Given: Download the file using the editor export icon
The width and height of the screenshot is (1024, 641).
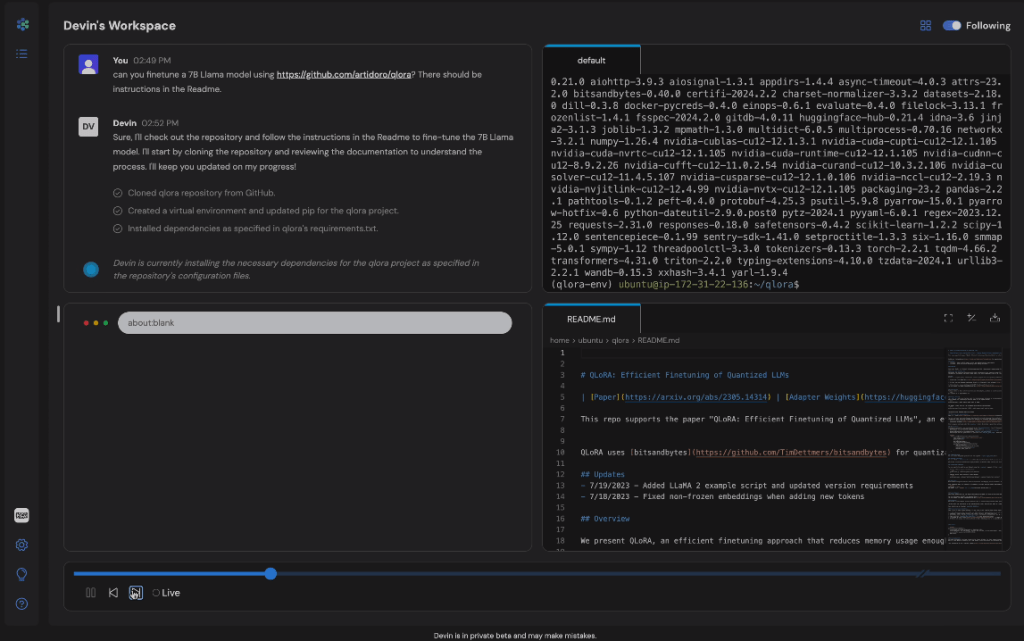Looking at the screenshot, I should 995,318.
